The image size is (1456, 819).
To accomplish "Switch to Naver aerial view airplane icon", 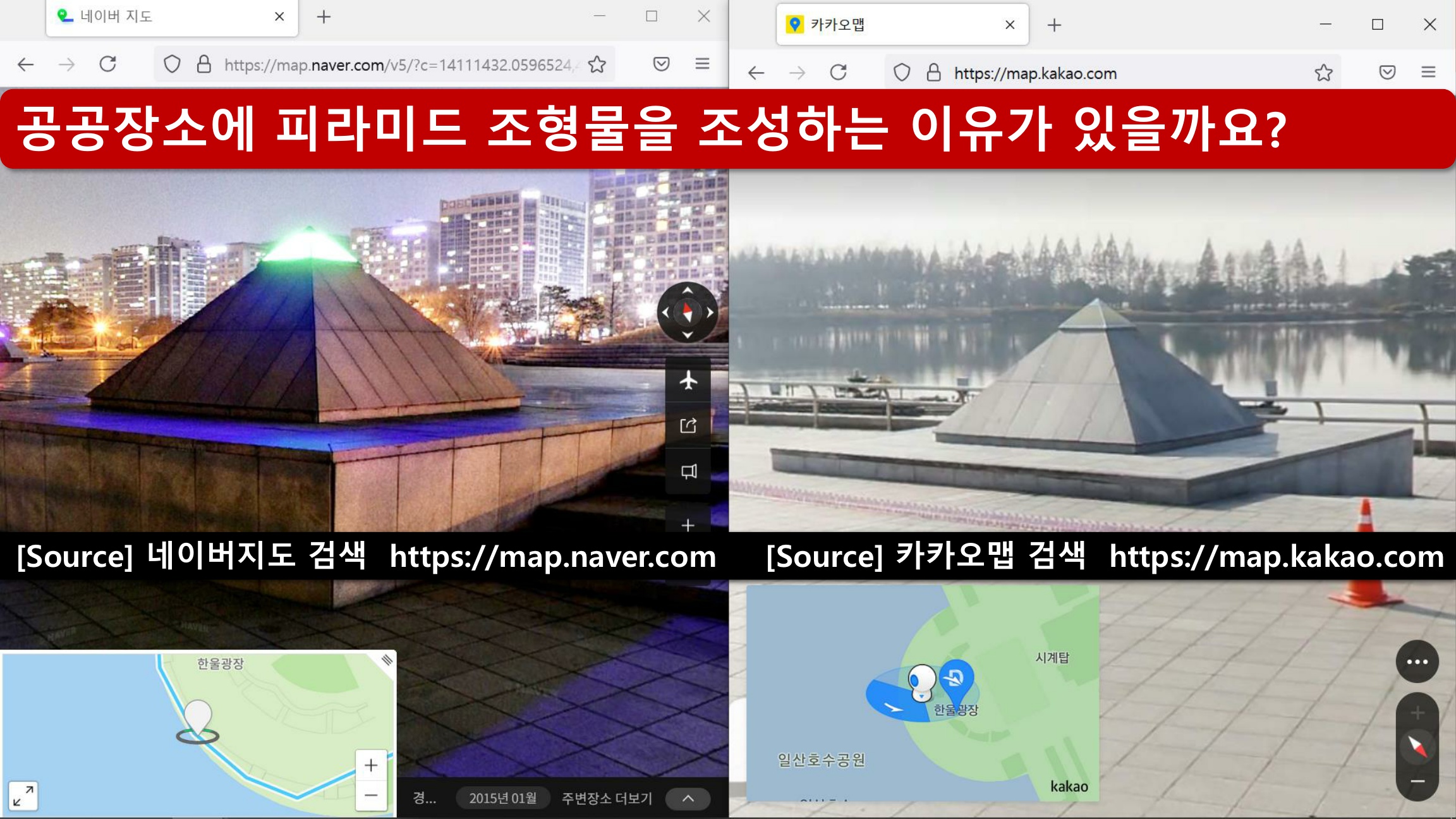I will point(688,380).
